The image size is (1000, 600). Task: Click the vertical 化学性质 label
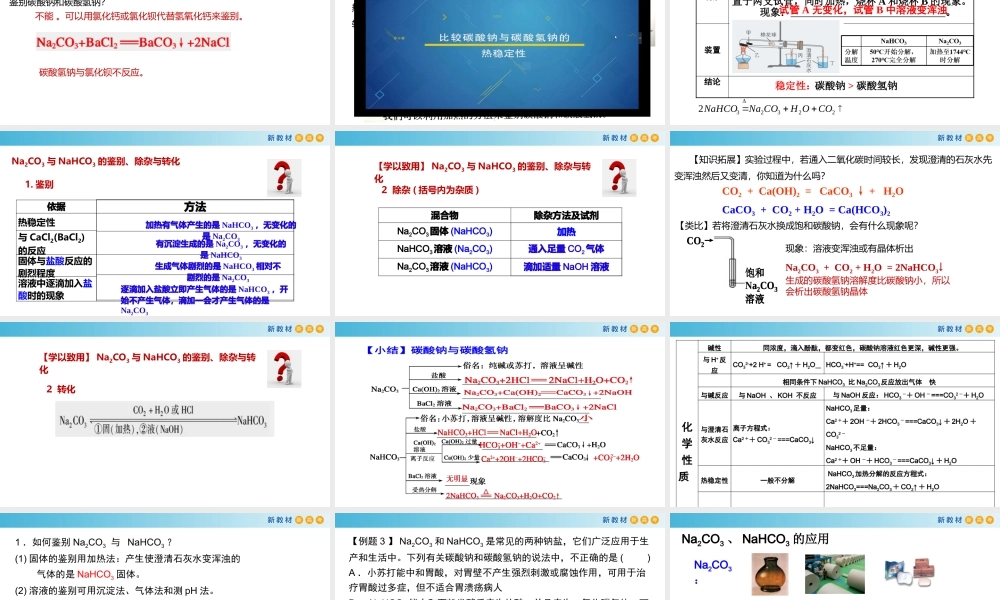click(686, 451)
